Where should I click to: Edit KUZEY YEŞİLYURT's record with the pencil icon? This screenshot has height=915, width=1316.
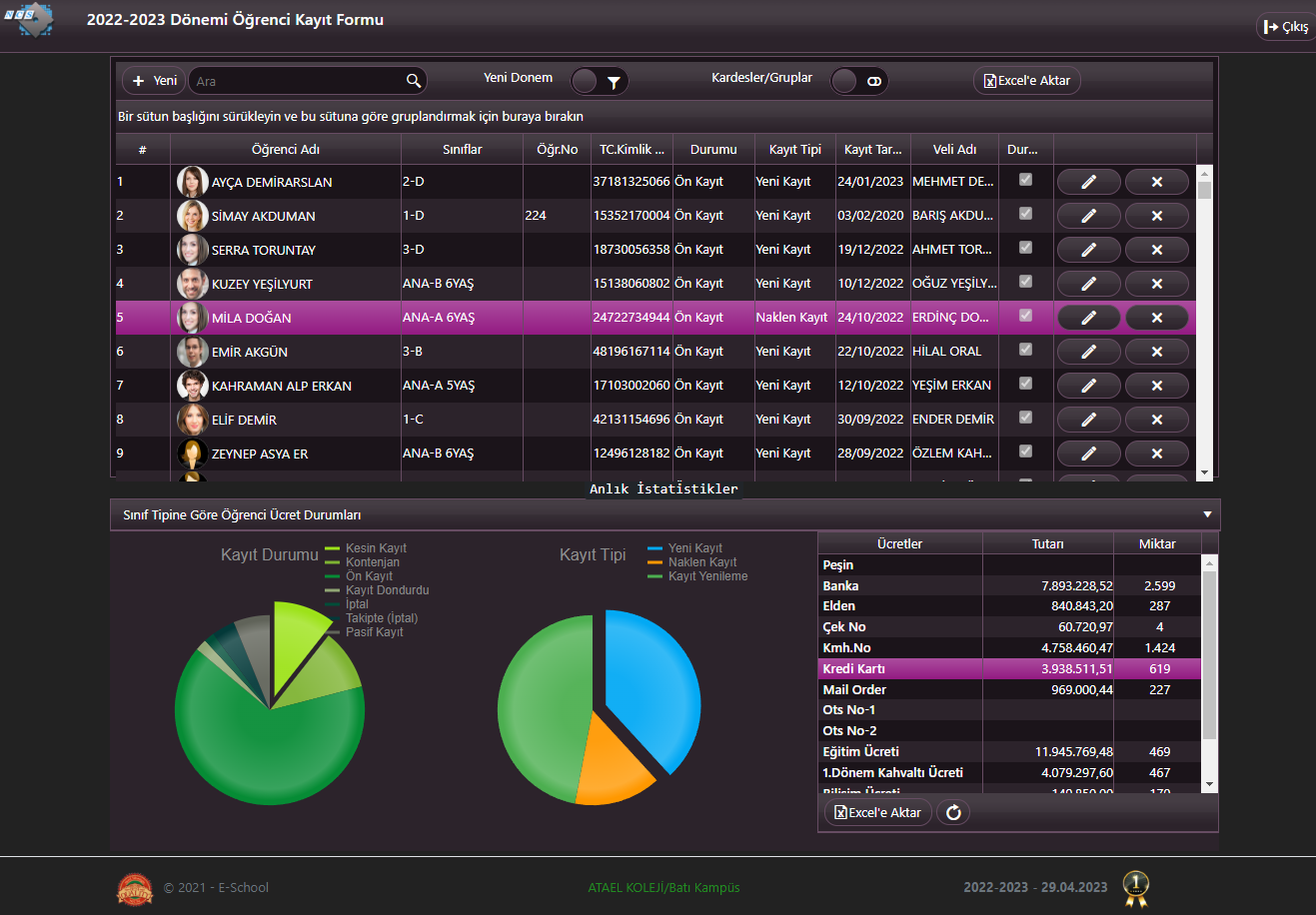coord(1088,284)
